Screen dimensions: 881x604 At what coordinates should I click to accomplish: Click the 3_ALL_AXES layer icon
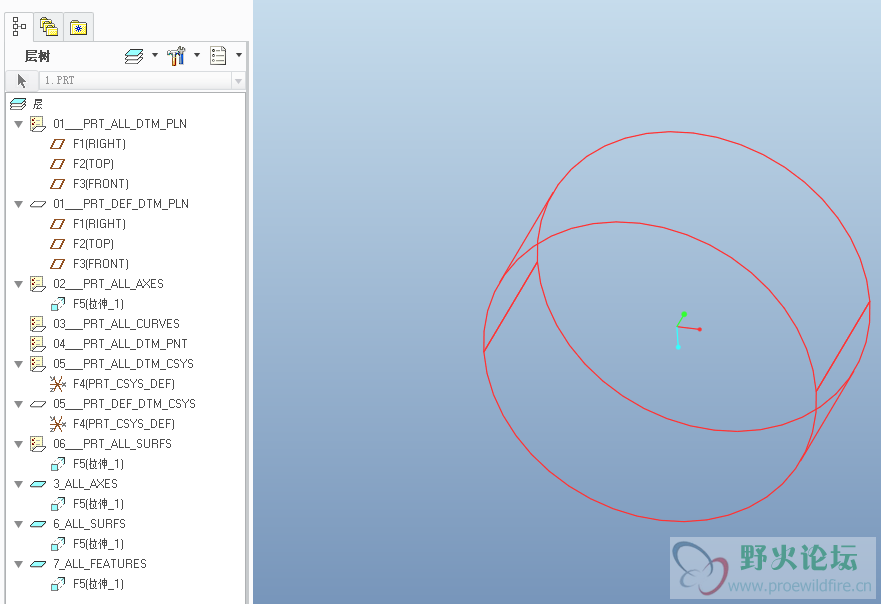click(x=38, y=484)
